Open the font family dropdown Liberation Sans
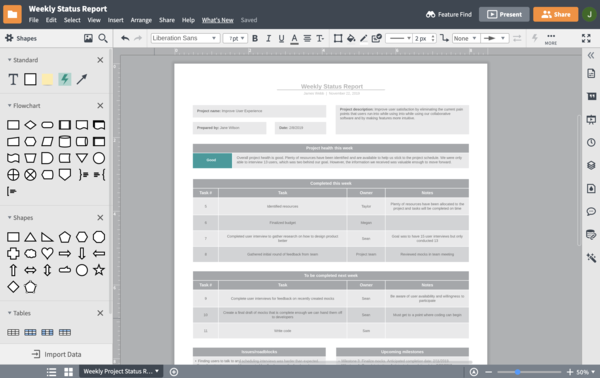Image resolution: width=600 pixels, height=378 pixels. point(185,38)
